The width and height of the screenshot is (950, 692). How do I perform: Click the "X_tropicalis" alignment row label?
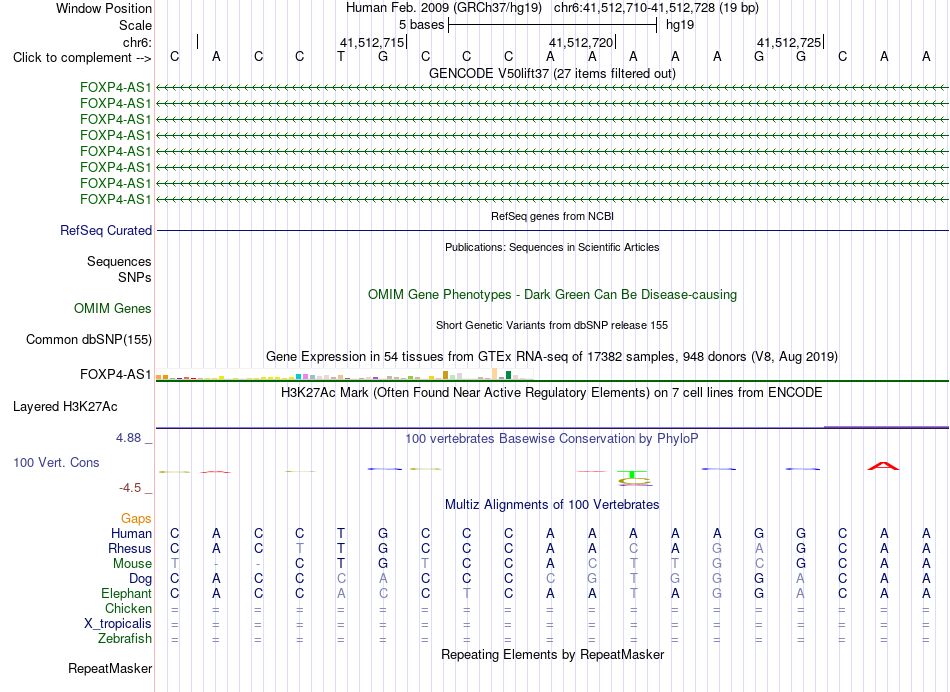(x=118, y=624)
